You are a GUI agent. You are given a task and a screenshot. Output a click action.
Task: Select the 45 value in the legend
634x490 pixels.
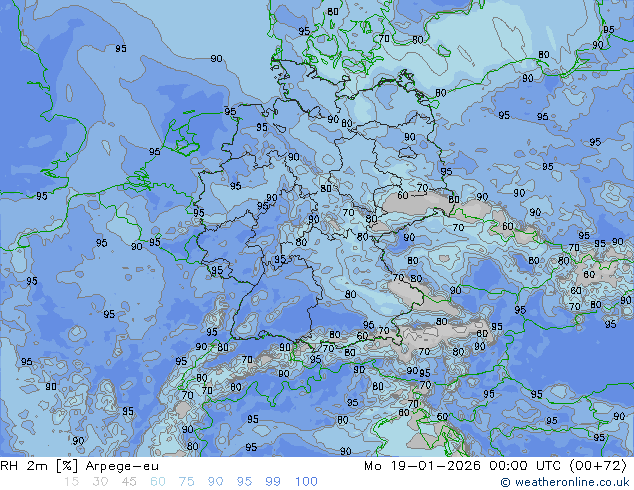pos(129,482)
